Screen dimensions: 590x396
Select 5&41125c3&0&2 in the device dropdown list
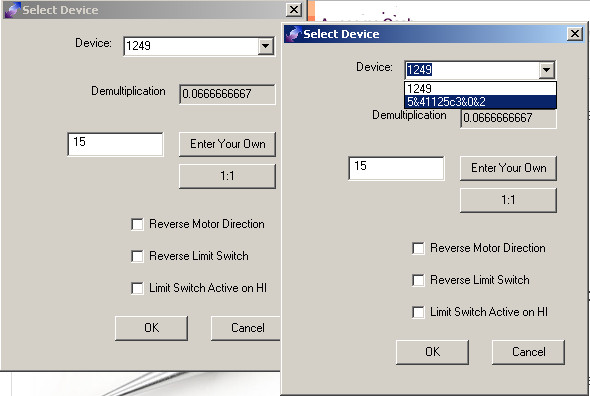click(481, 102)
